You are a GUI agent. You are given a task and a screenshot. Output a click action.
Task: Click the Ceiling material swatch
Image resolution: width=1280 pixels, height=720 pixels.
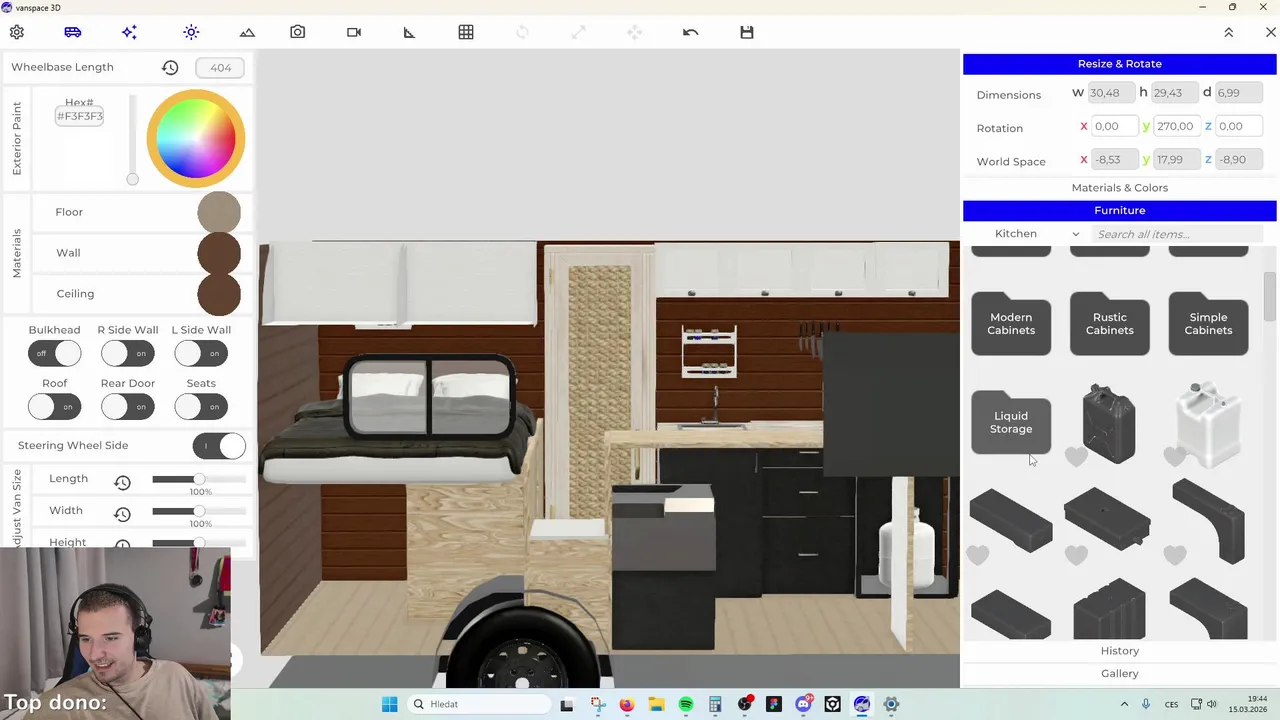(219, 294)
